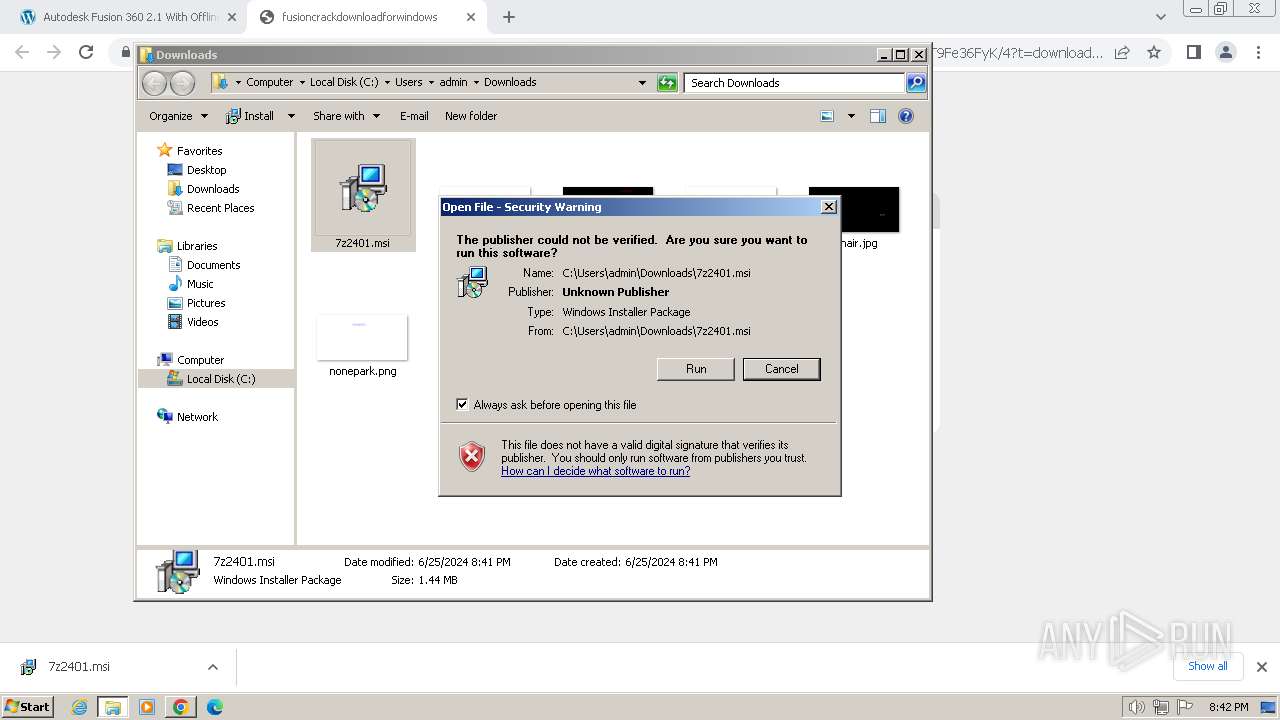Open the Windows Start menu
The image size is (1280, 720).
point(28,707)
